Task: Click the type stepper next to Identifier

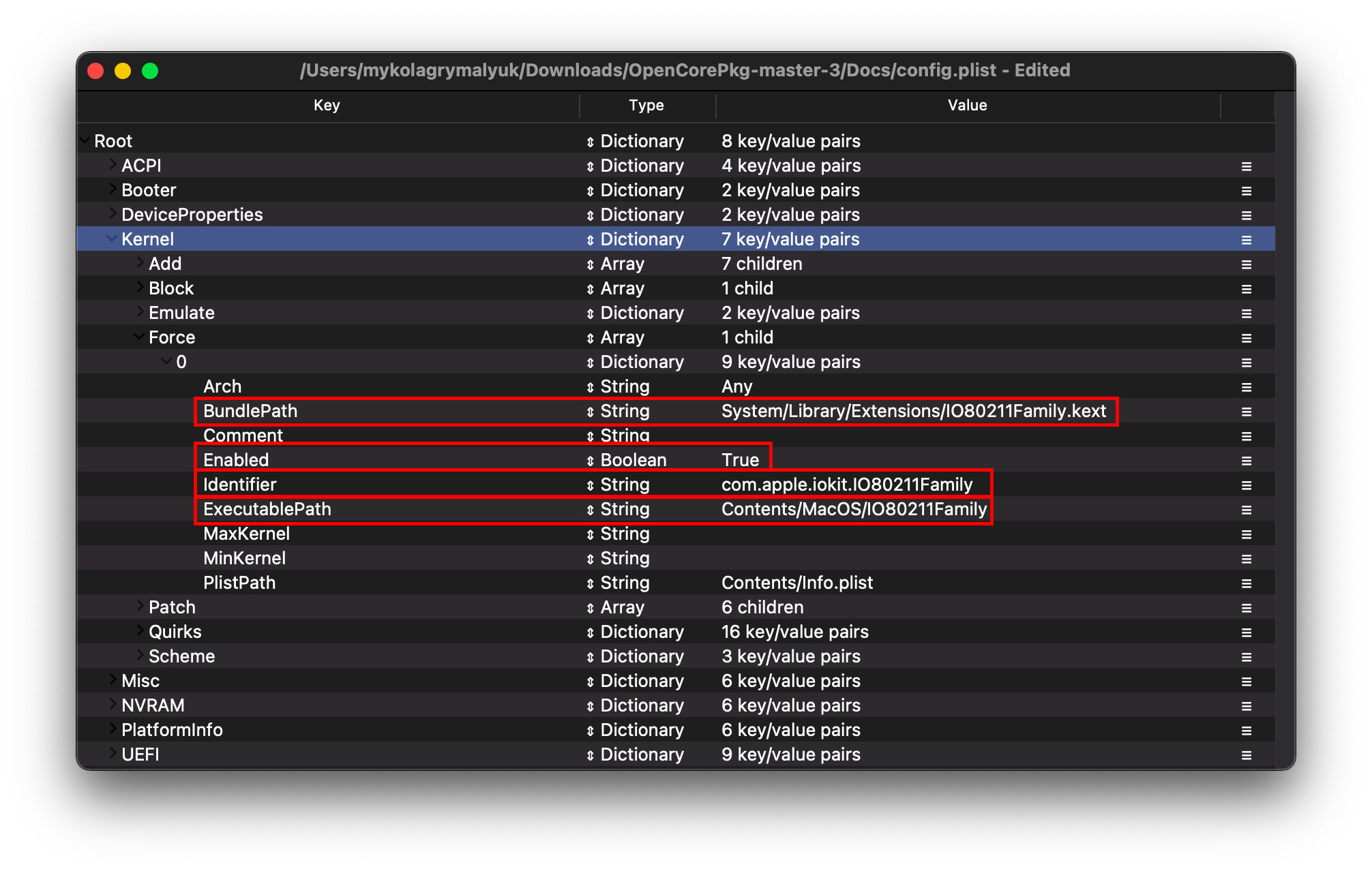Action: point(589,484)
